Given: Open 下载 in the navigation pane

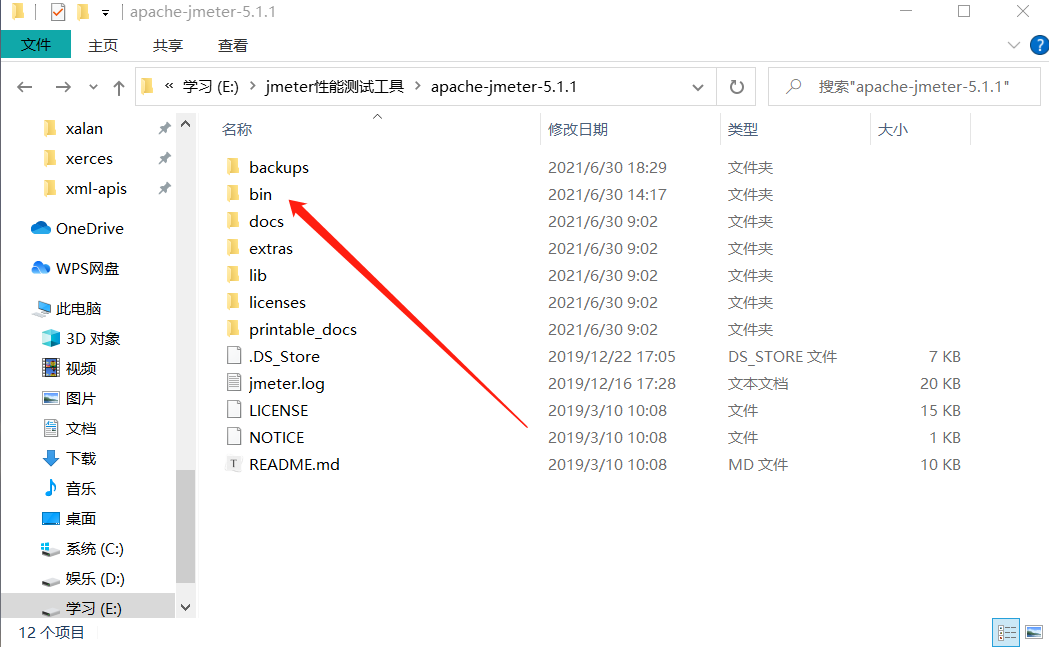Looking at the screenshot, I should coord(81,458).
